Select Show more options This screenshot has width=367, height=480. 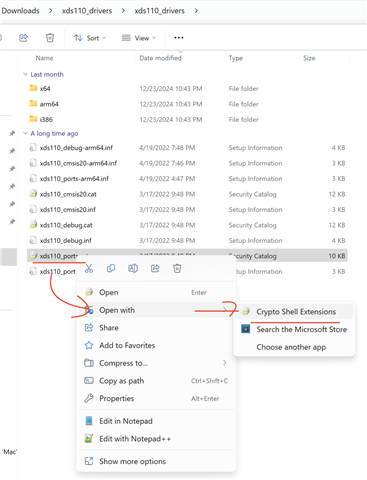coord(156,461)
